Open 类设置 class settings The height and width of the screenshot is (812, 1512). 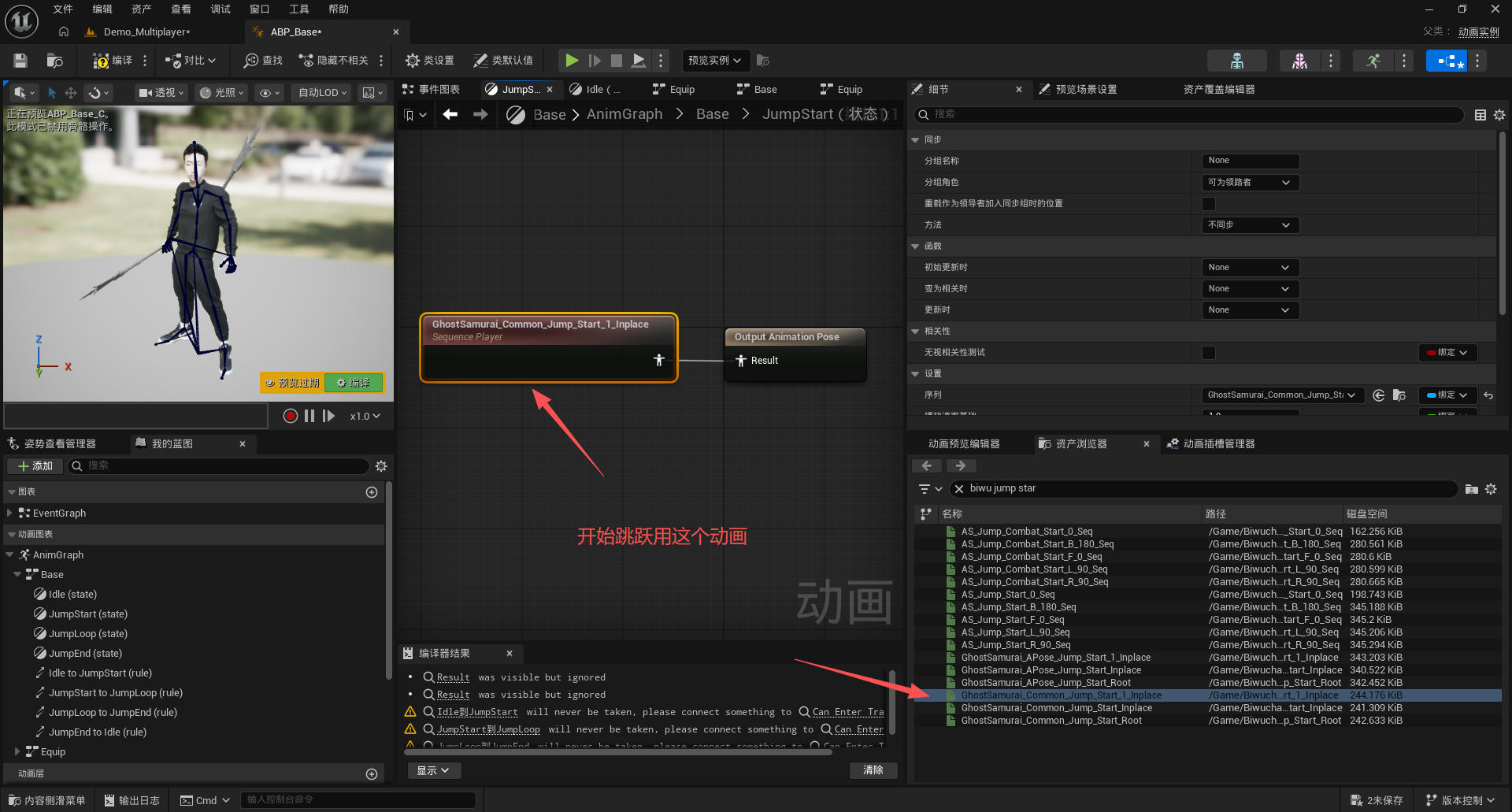coord(430,61)
